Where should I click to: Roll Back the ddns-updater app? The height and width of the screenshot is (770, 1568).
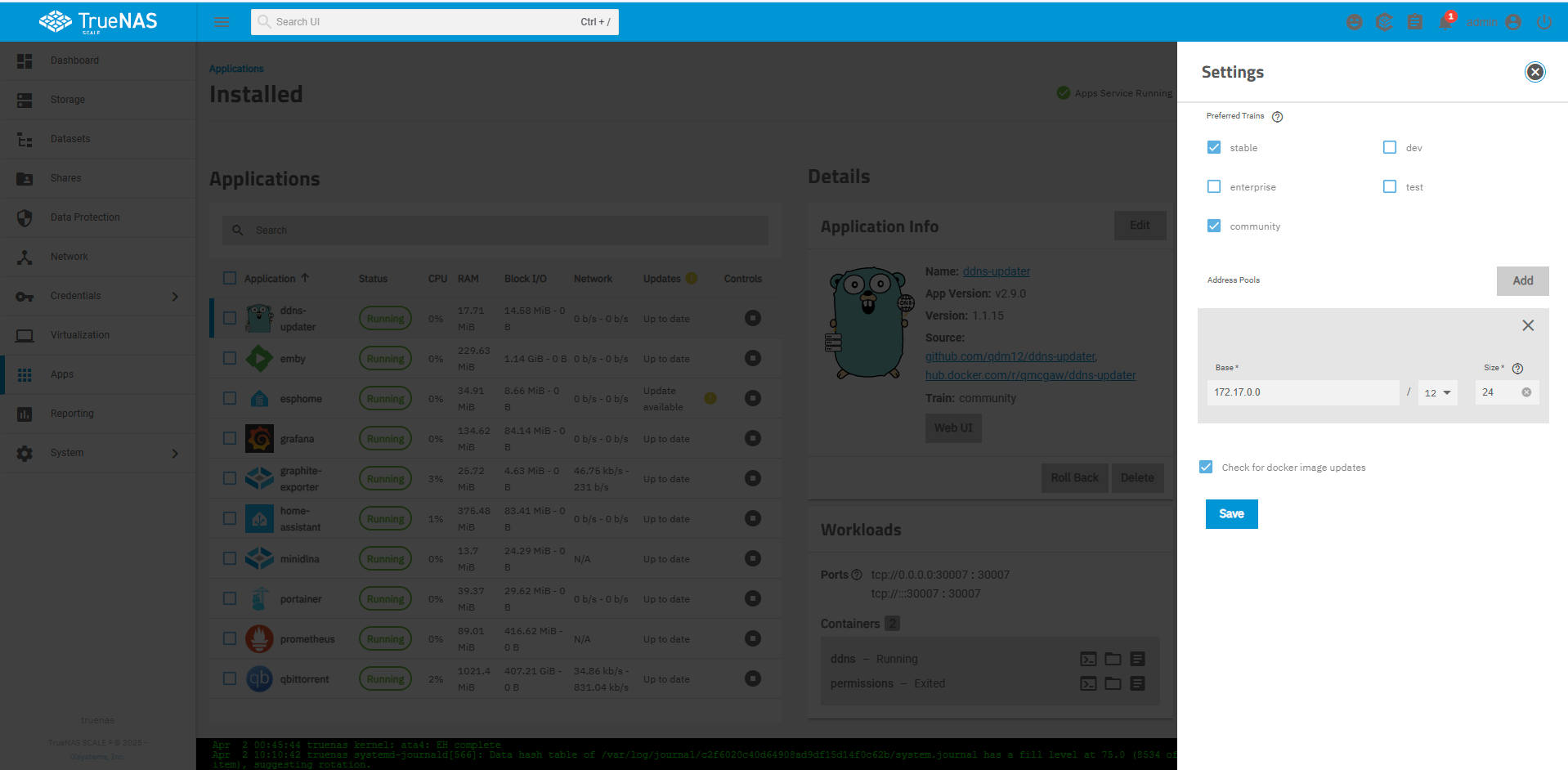(1074, 478)
